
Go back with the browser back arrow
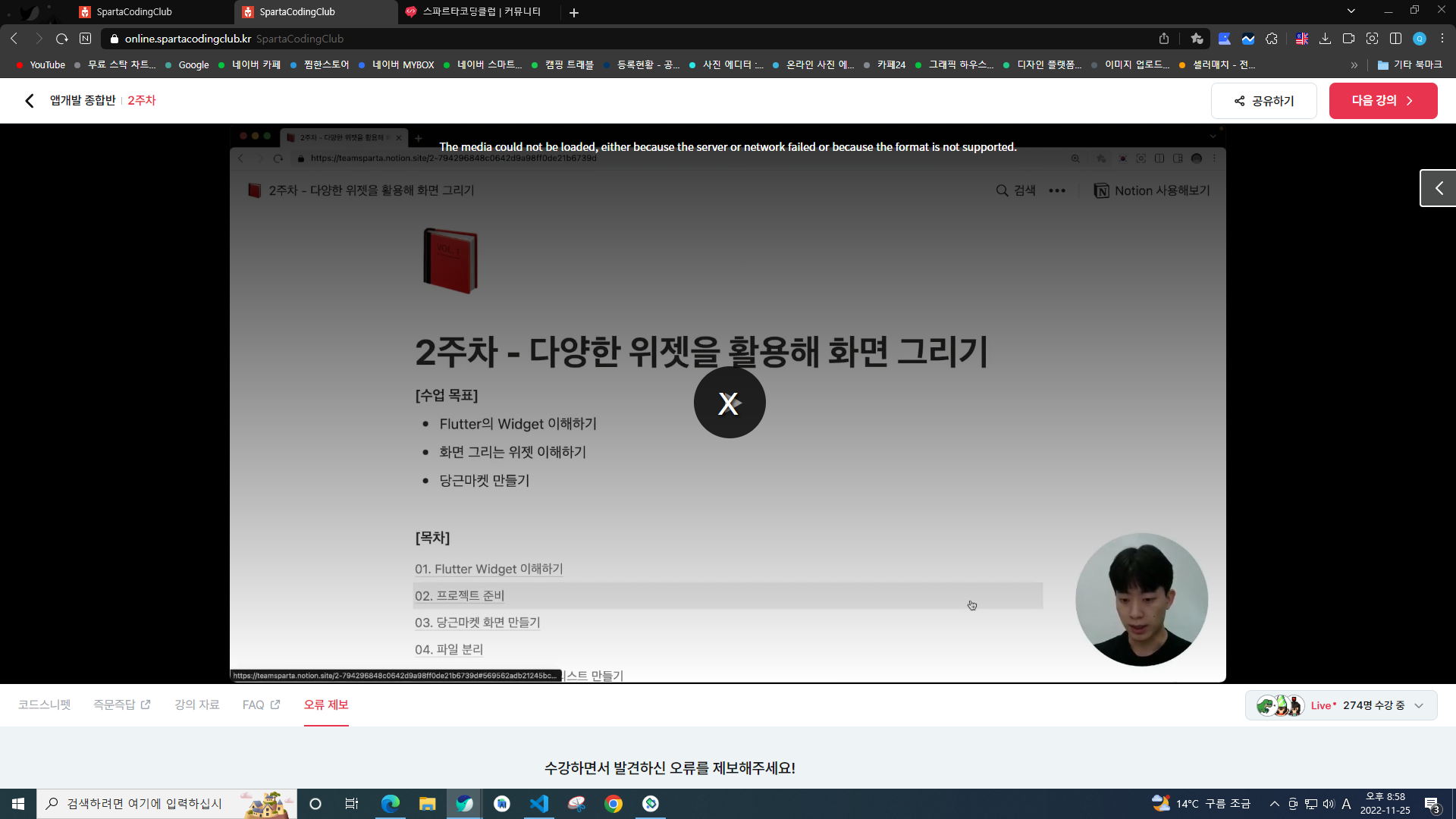14,39
